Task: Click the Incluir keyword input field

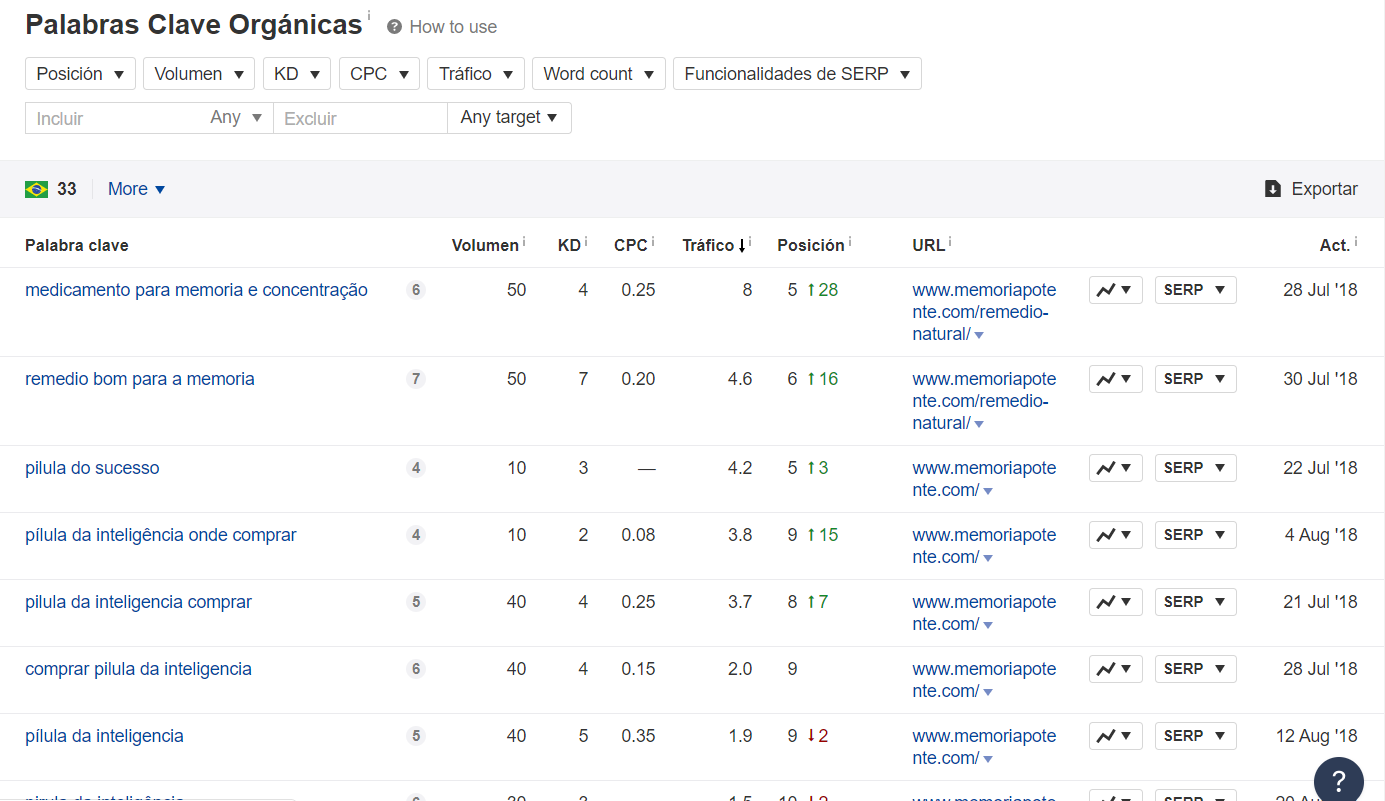Action: [115, 118]
